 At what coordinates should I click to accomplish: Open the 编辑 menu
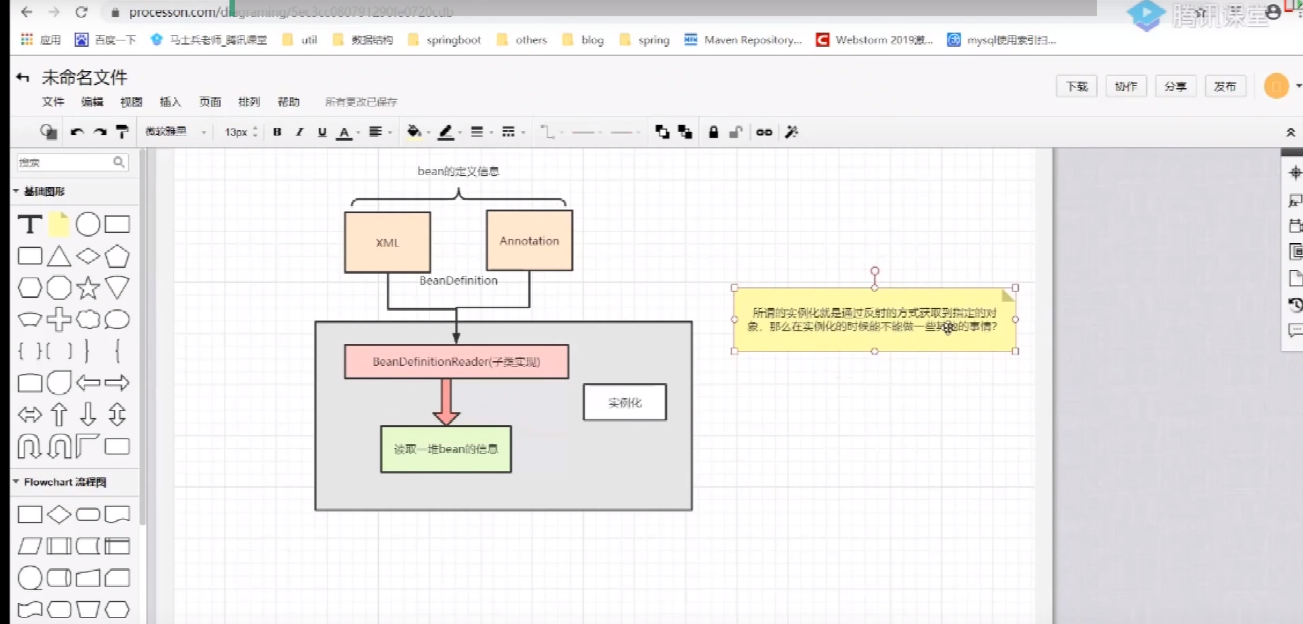click(92, 102)
